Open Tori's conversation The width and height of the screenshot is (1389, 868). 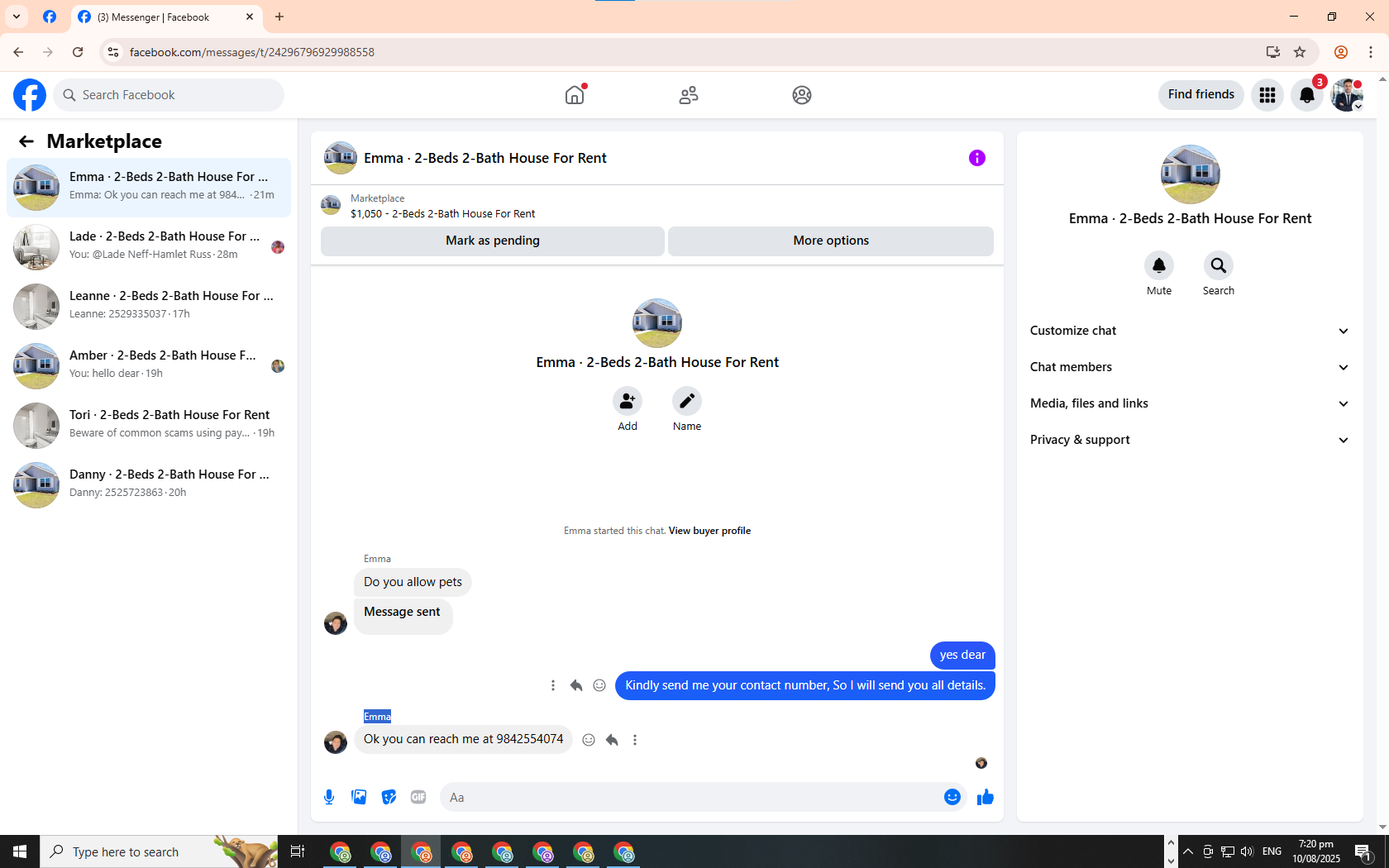tap(149, 426)
